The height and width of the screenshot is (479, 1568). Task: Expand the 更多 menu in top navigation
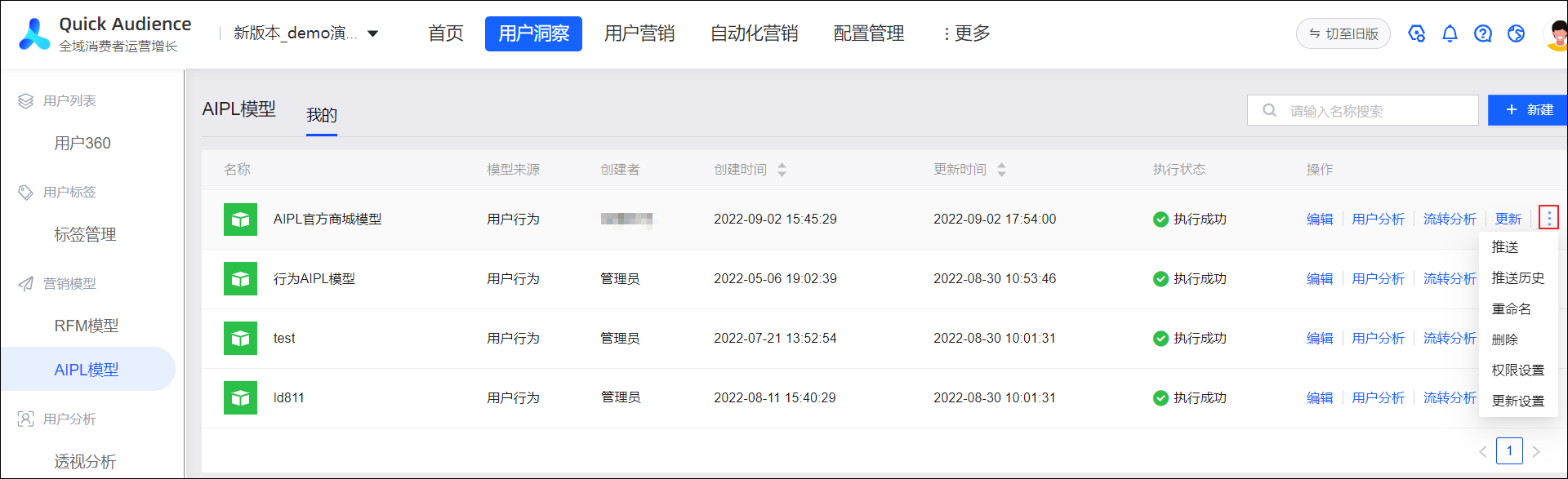(966, 33)
